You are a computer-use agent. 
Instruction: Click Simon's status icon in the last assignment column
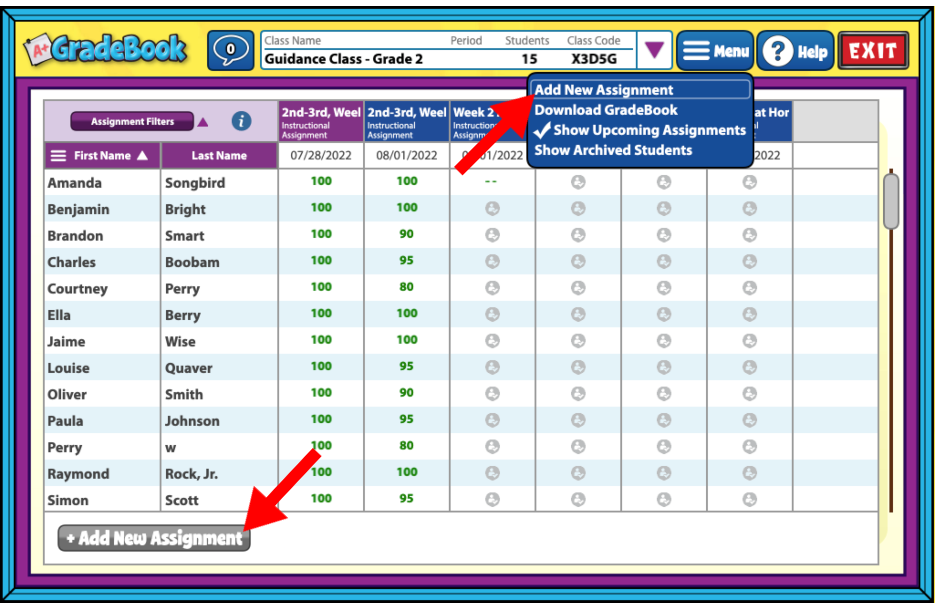750,499
